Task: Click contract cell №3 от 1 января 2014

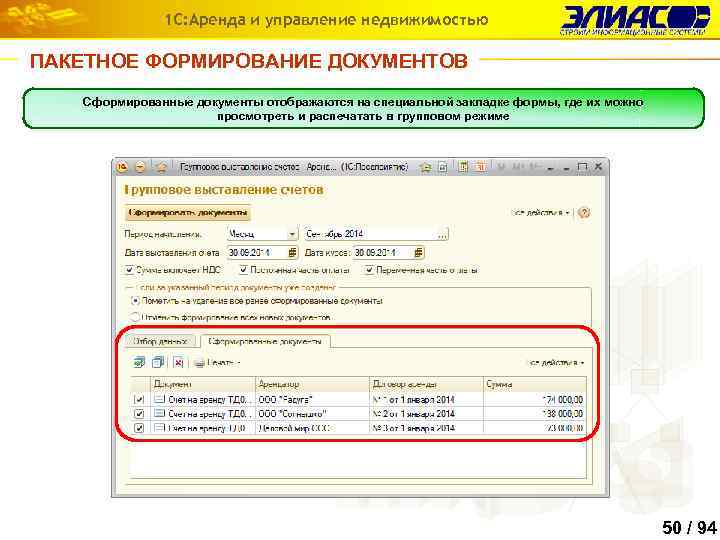Action: pos(427,428)
